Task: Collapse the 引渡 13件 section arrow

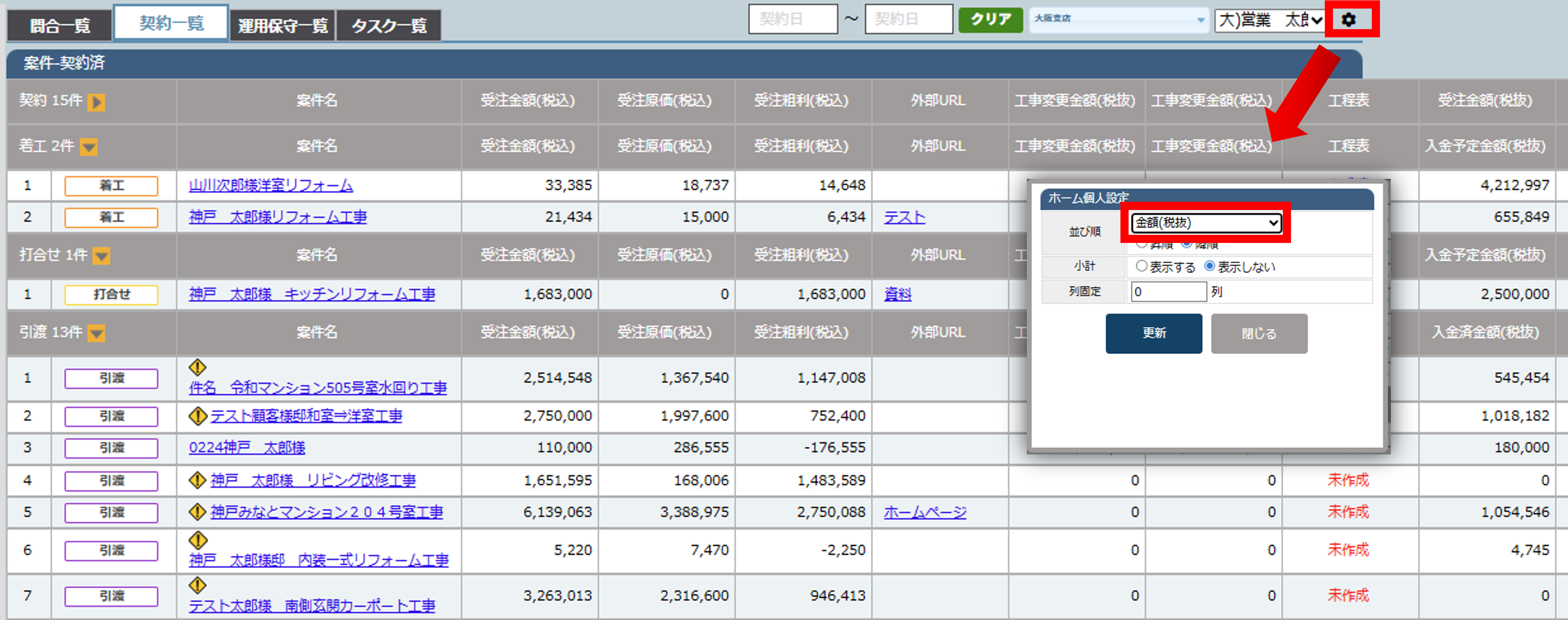Action: click(96, 333)
